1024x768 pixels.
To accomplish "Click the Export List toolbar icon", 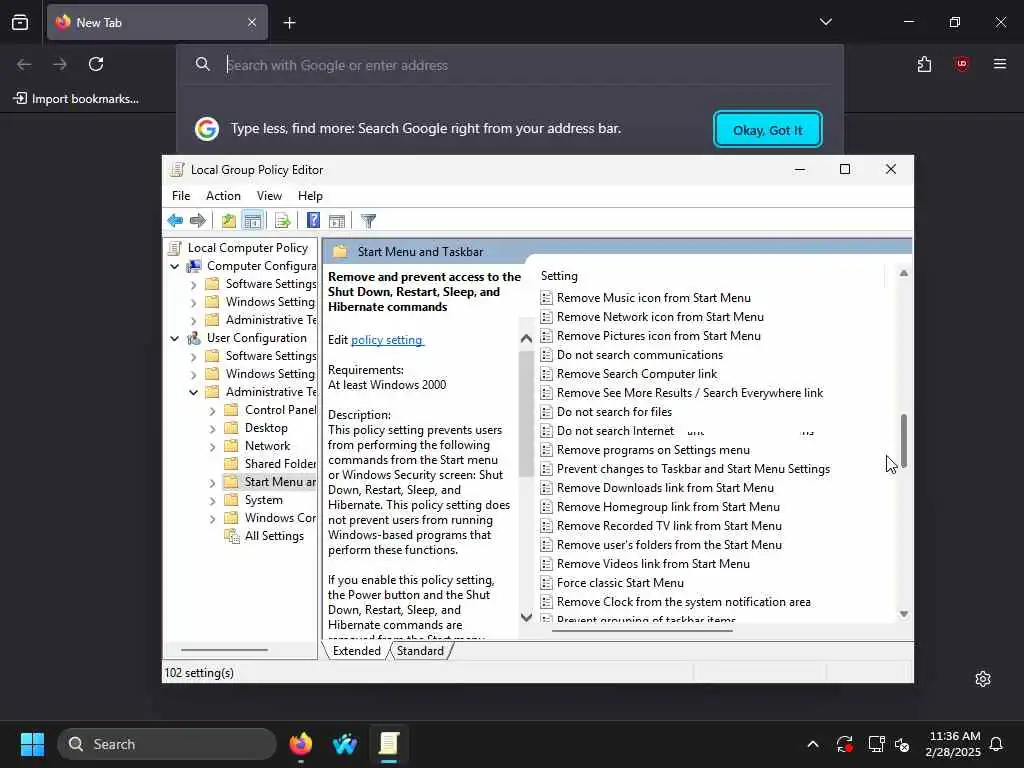I will [x=282, y=221].
